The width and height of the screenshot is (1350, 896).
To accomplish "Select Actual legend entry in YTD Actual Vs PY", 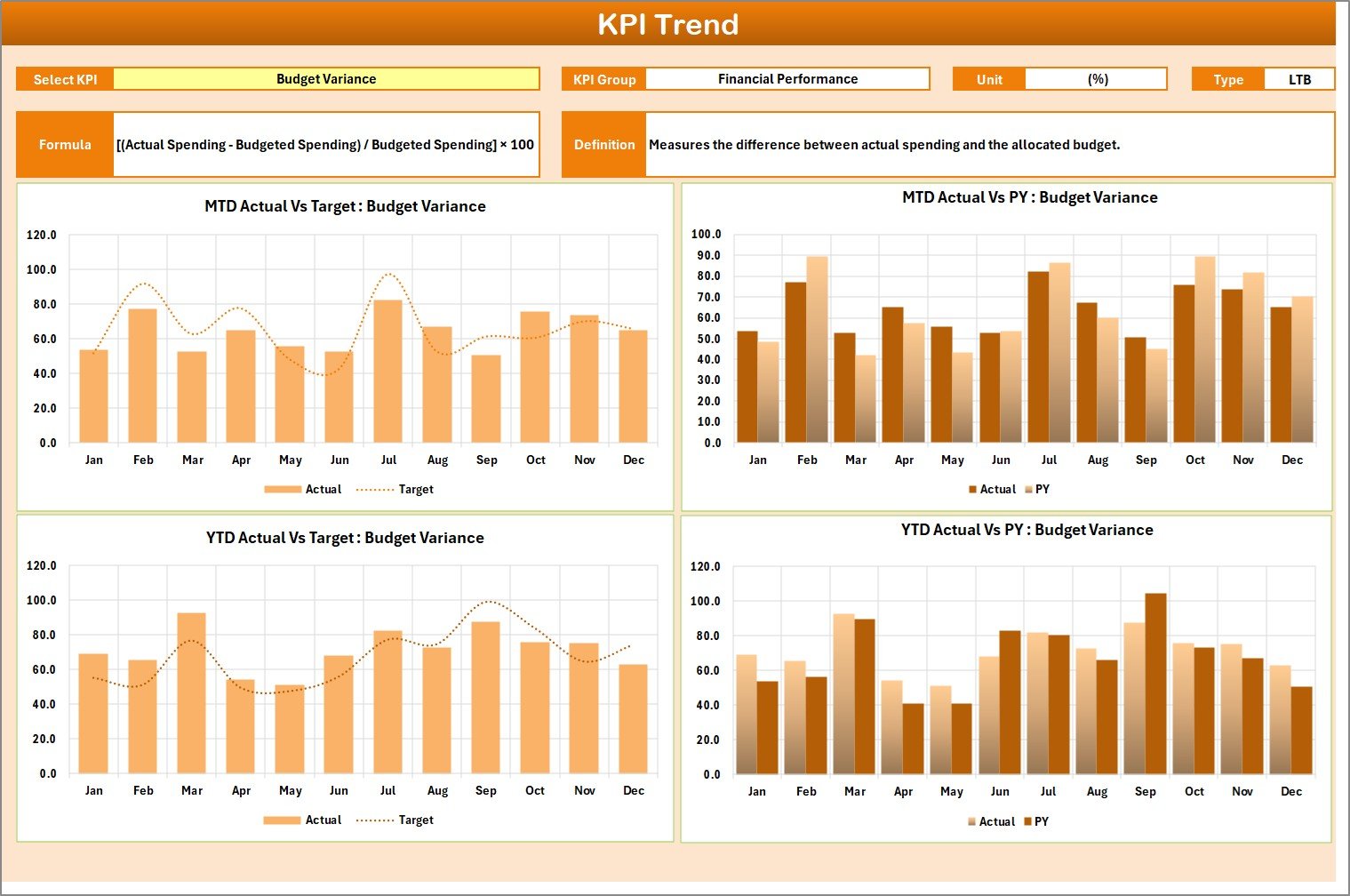I will [x=996, y=822].
